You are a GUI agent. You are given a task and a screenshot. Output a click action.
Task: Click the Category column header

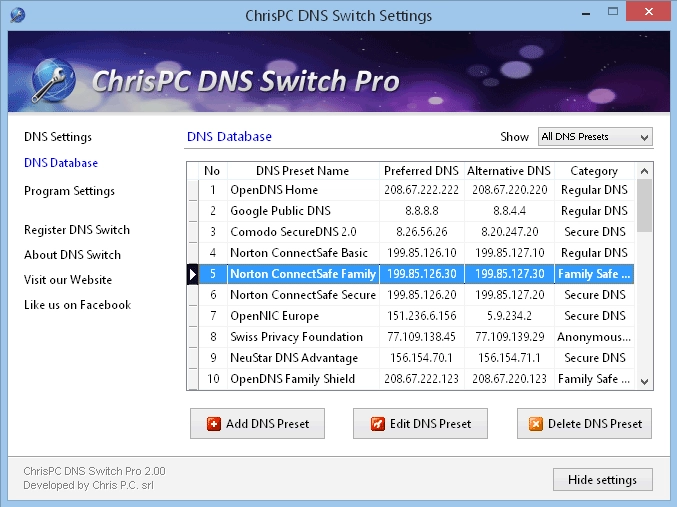(x=594, y=171)
